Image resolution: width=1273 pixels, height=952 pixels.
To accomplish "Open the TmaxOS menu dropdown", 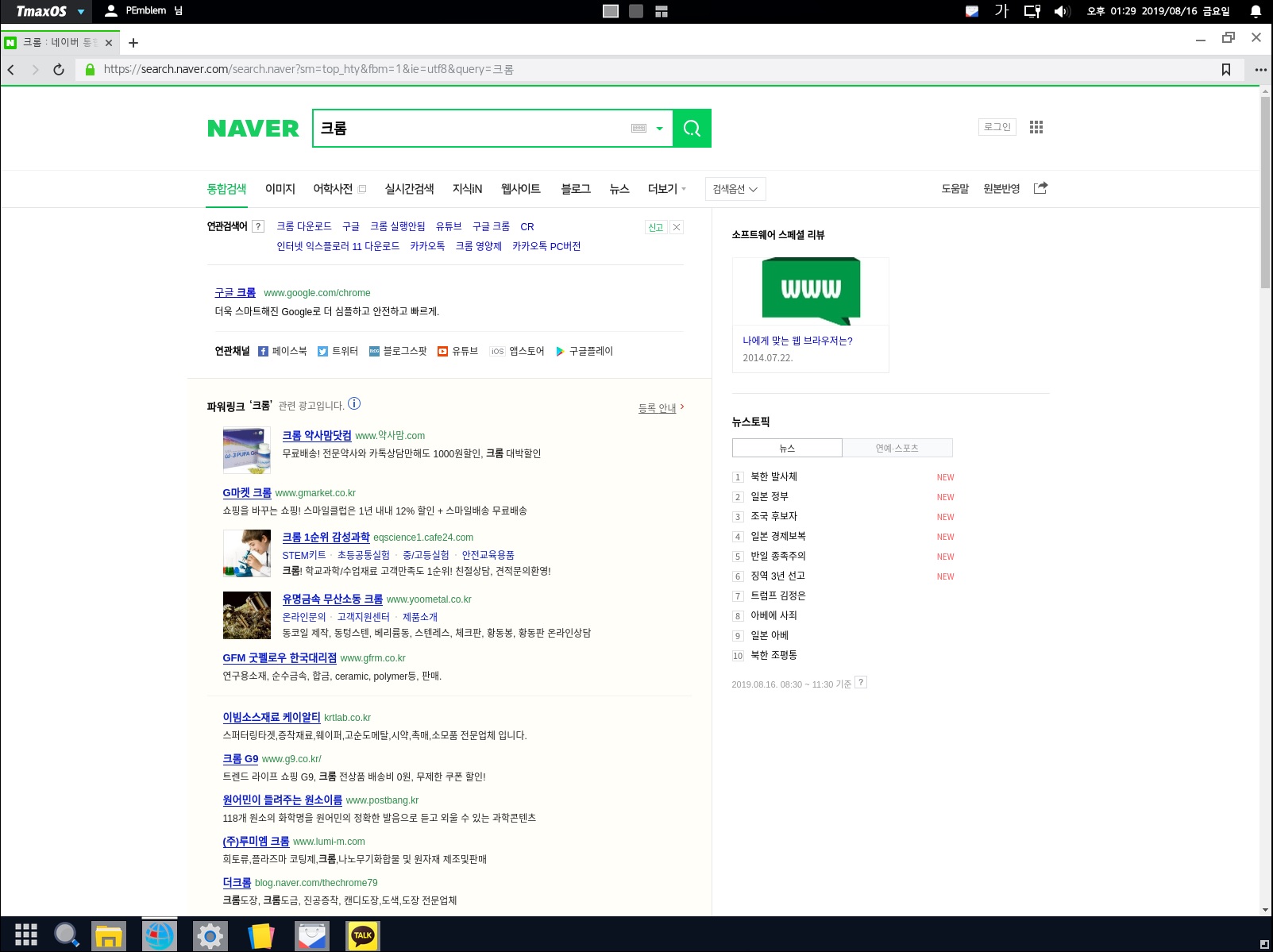I will [x=44, y=11].
